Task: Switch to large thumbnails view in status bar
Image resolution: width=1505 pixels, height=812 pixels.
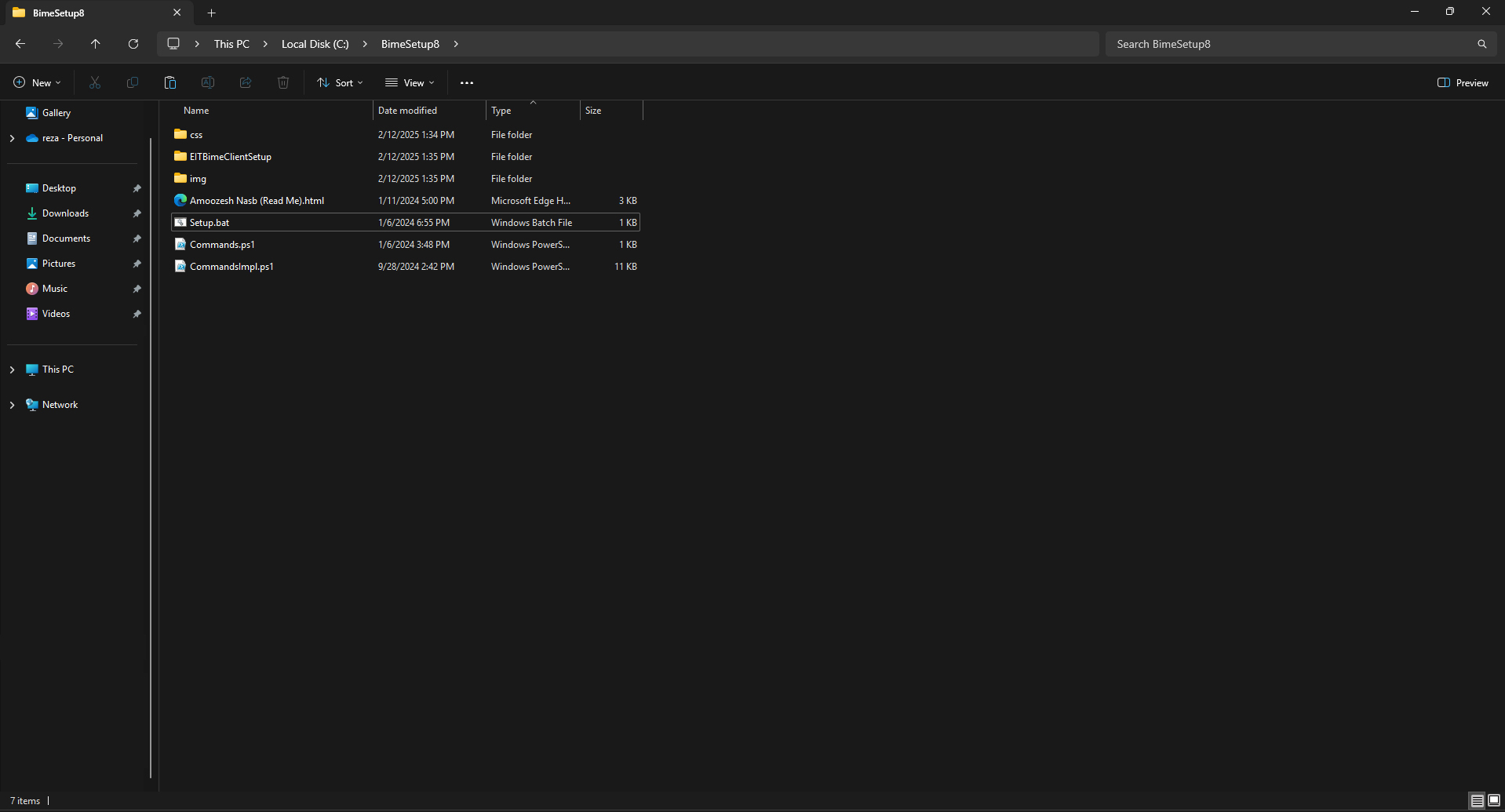Action: tap(1494, 800)
